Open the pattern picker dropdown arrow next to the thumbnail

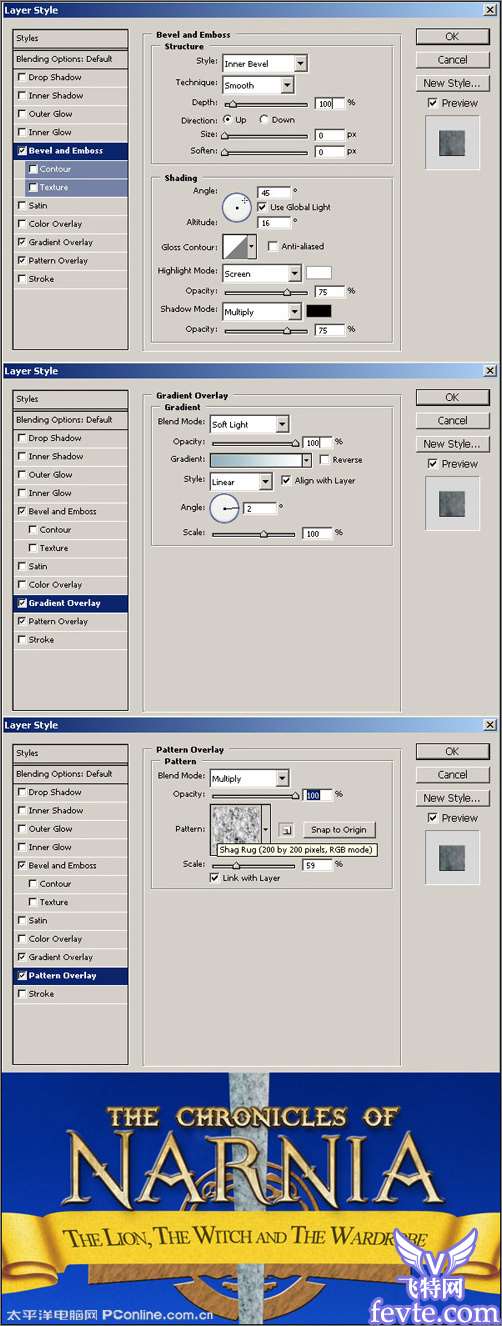pos(266,829)
